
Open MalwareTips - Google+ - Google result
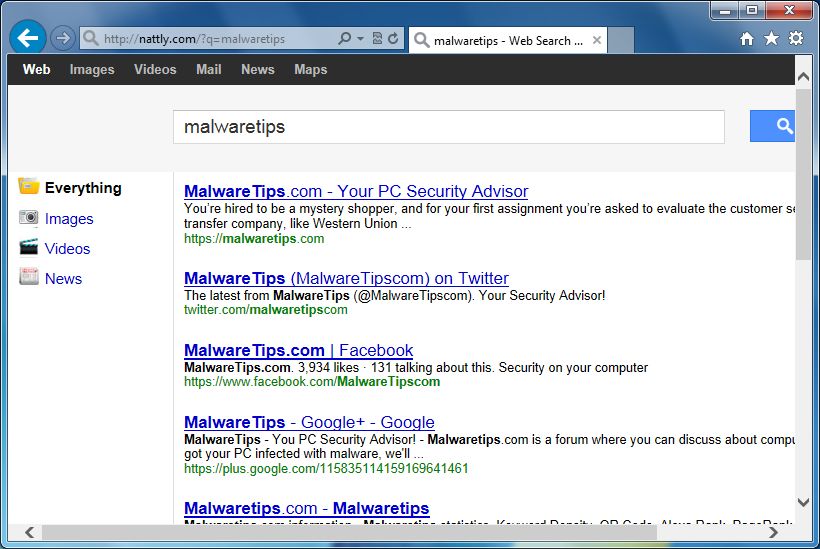click(309, 422)
